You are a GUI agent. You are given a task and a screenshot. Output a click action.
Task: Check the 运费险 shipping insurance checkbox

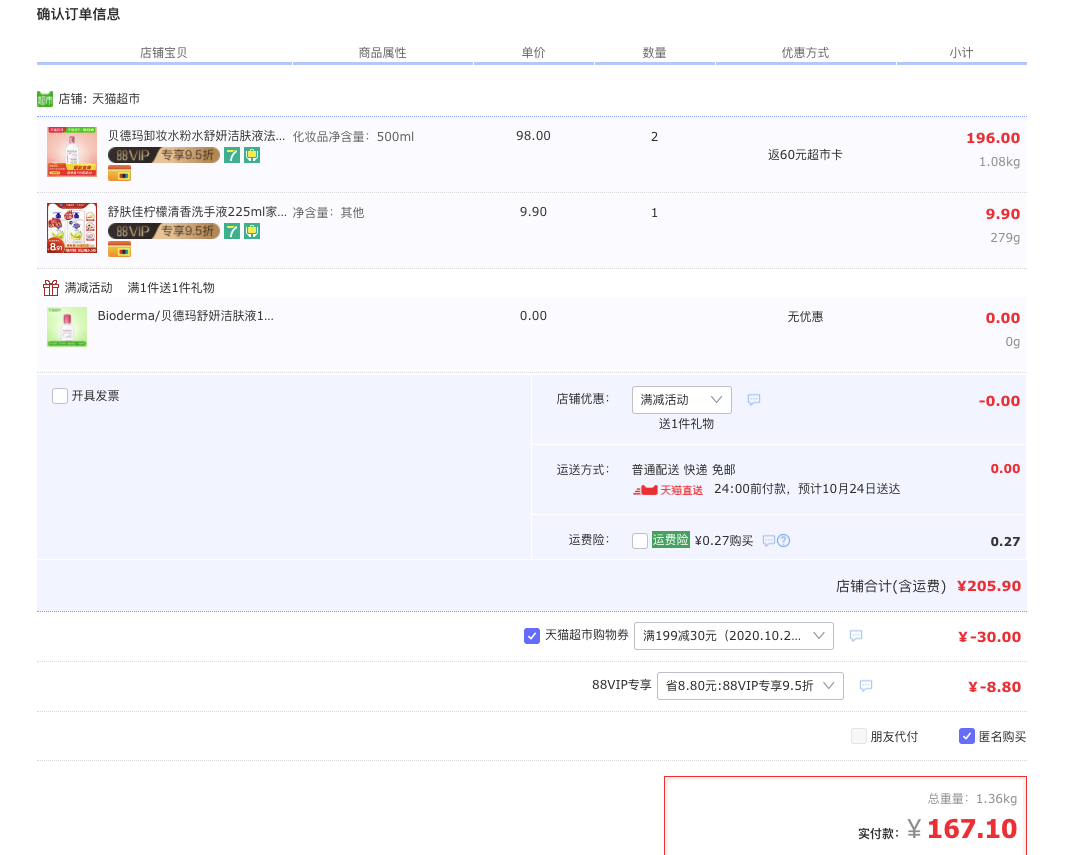coord(640,541)
